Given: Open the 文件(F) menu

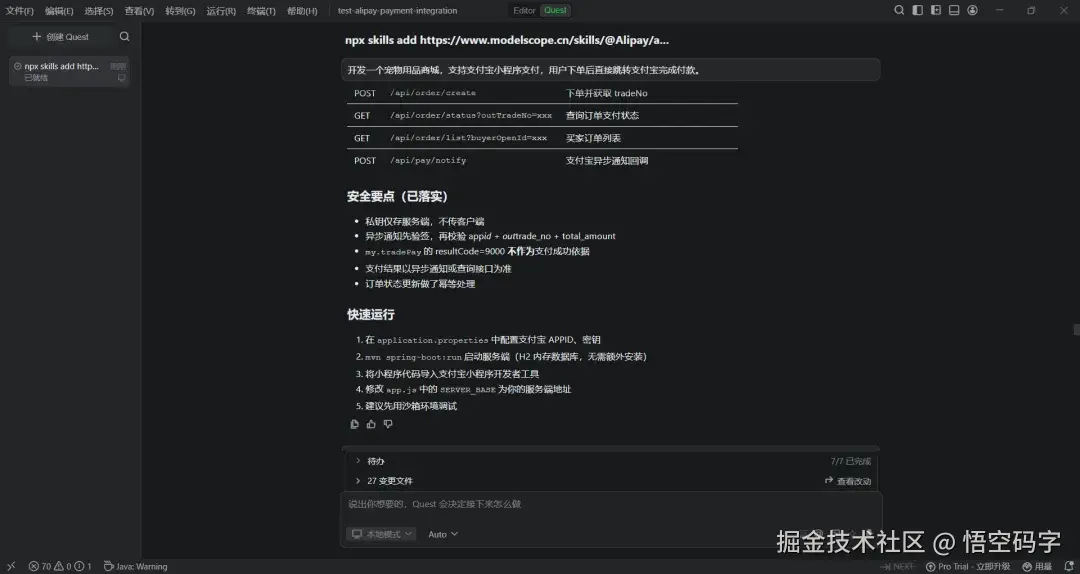Looking at the screenshot, I should click(x=19, y=11).
